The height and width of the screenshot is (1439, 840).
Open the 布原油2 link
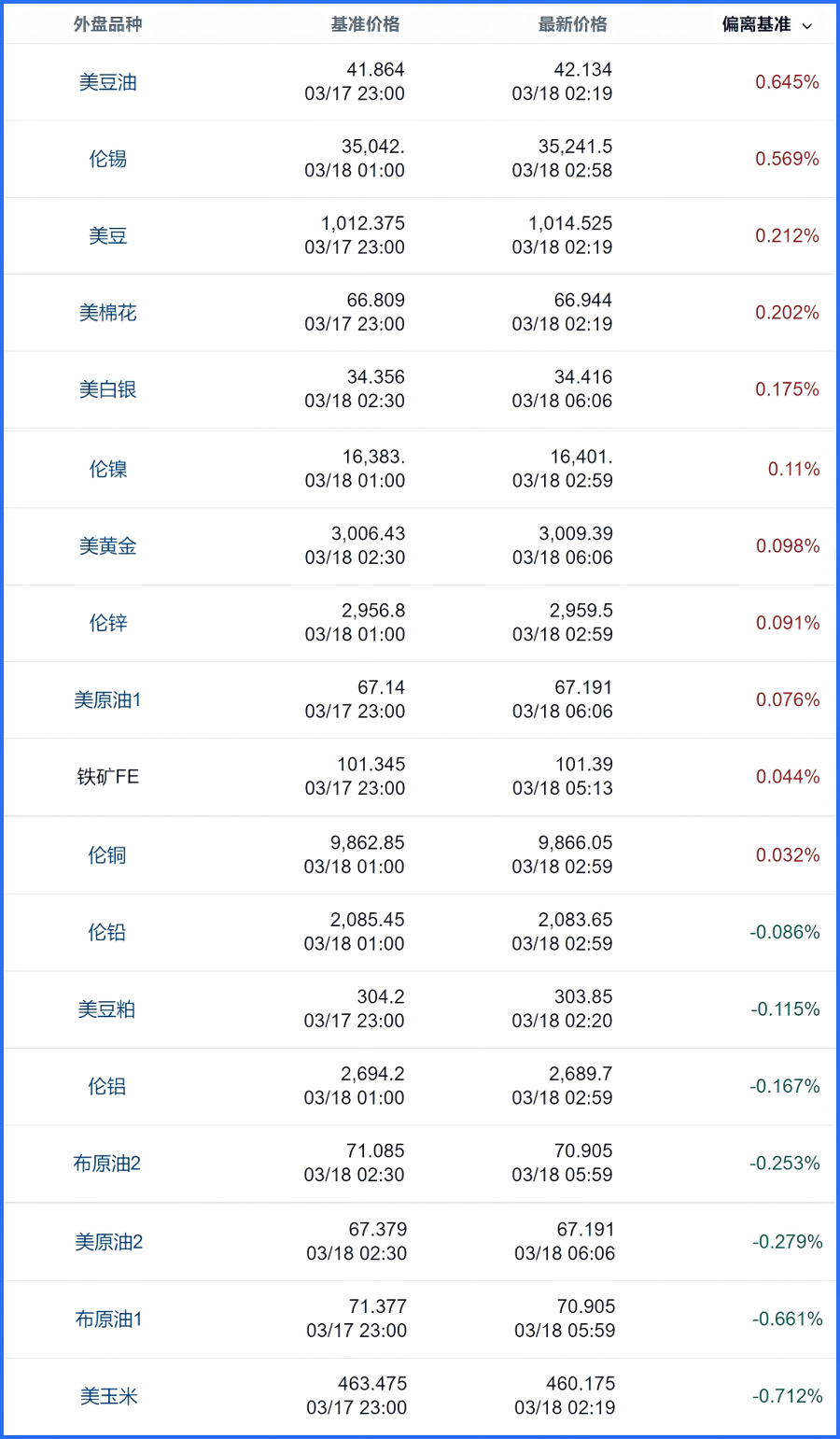point(107,1164)
